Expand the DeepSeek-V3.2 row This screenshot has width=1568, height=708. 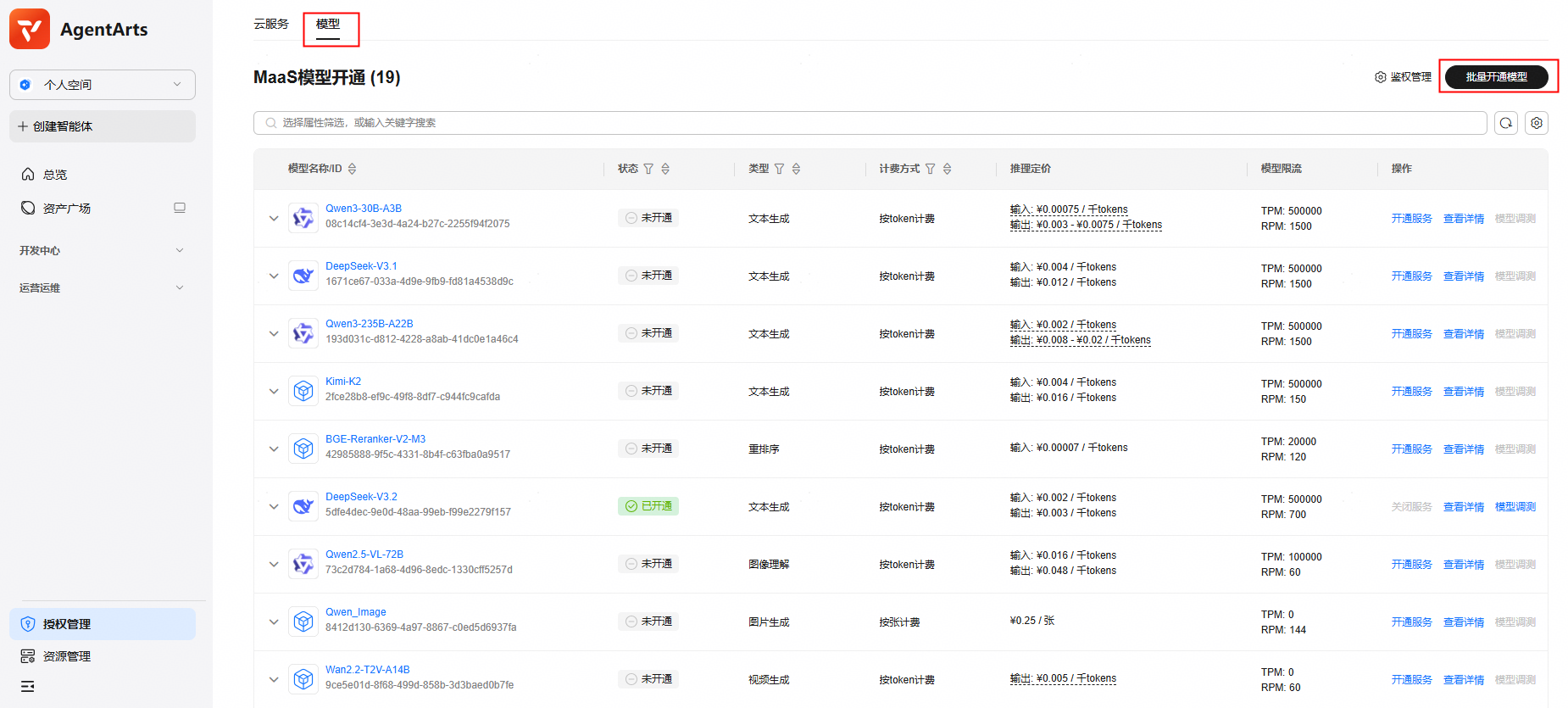274,506
